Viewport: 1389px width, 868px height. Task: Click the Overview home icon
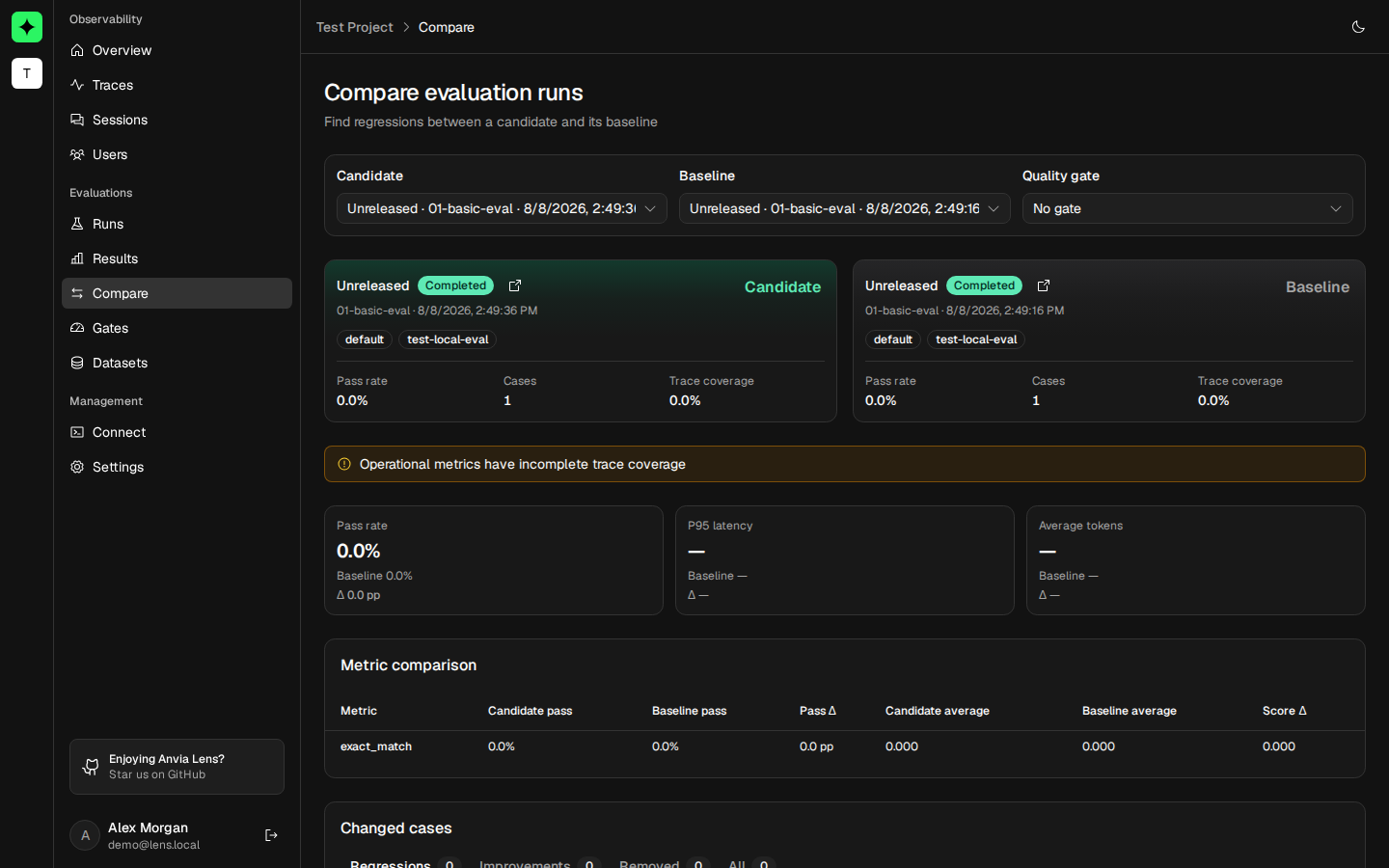(x=77, y=50)
